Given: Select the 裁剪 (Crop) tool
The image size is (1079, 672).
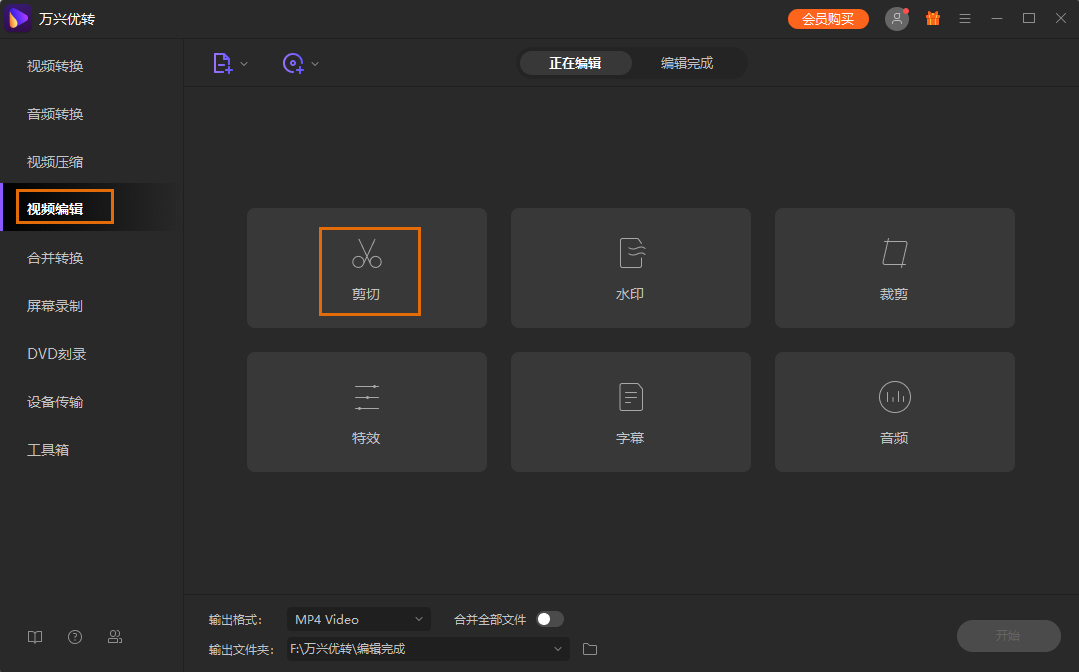Looking at the screenshot, I should click(x=893, y=268).
